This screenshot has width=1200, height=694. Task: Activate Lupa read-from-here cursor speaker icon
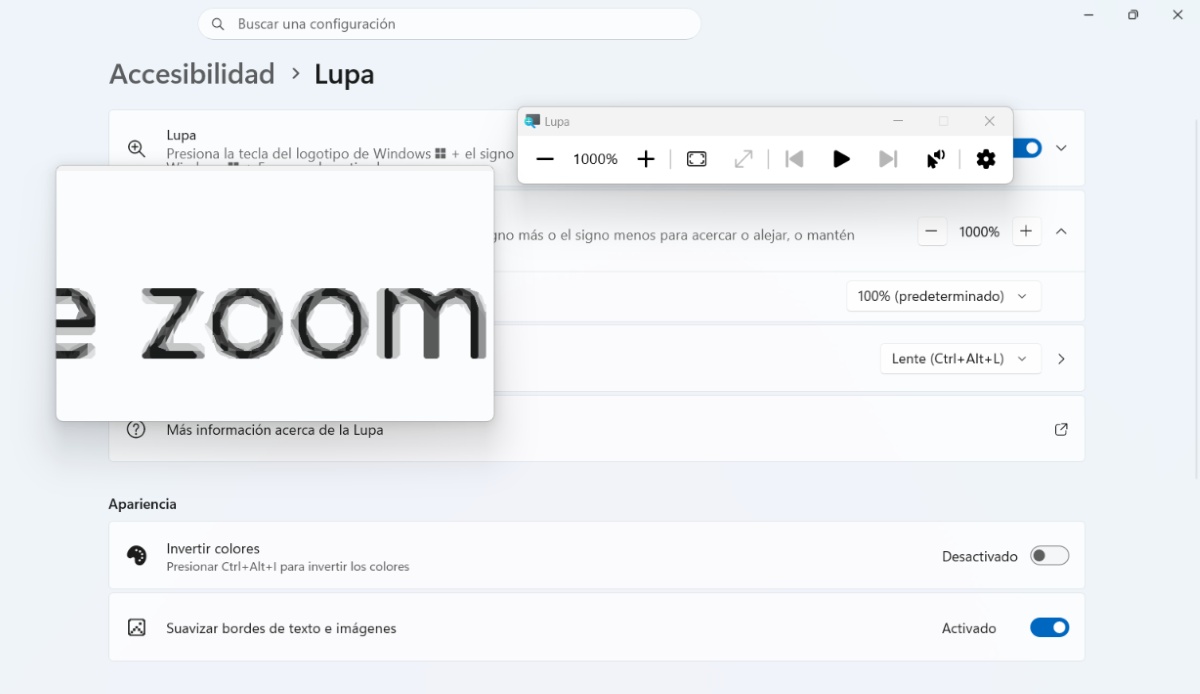click(935, 159)
